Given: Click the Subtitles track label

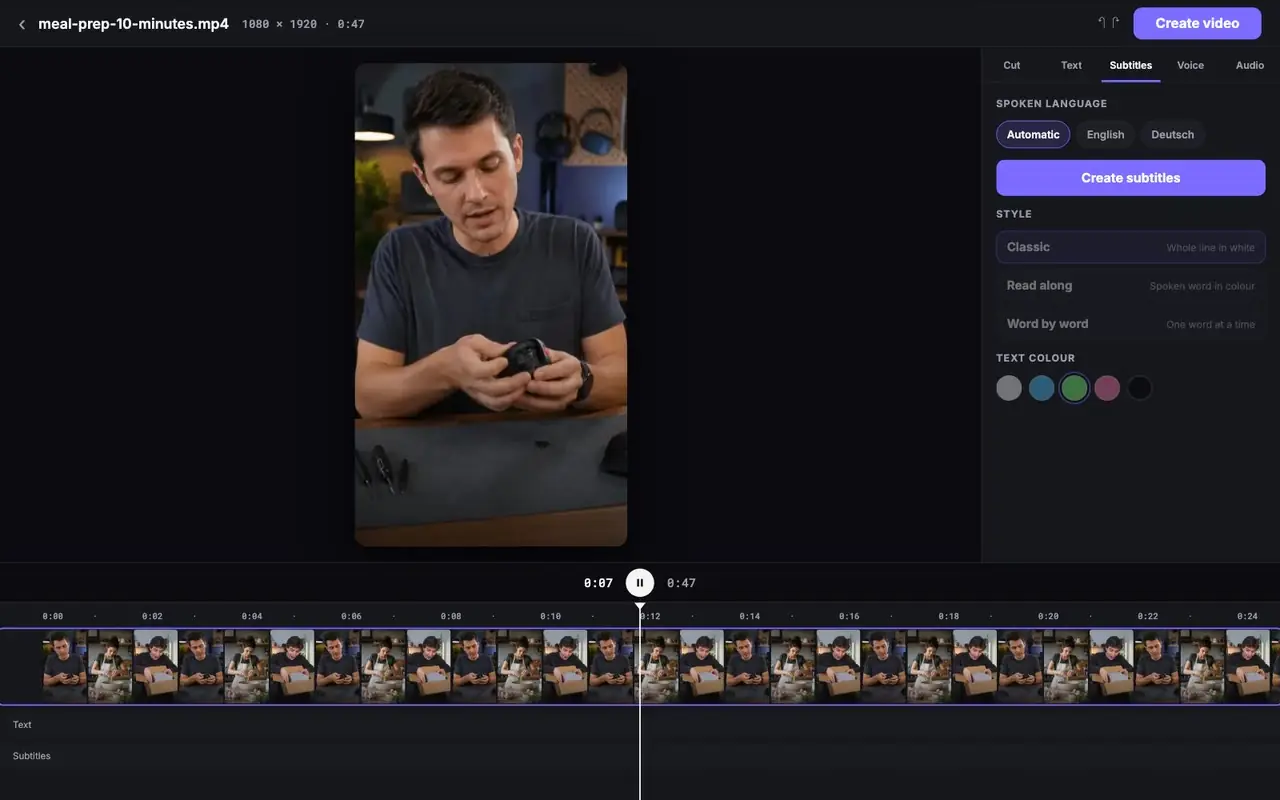Looking at the screenshot, I should 31,756.
